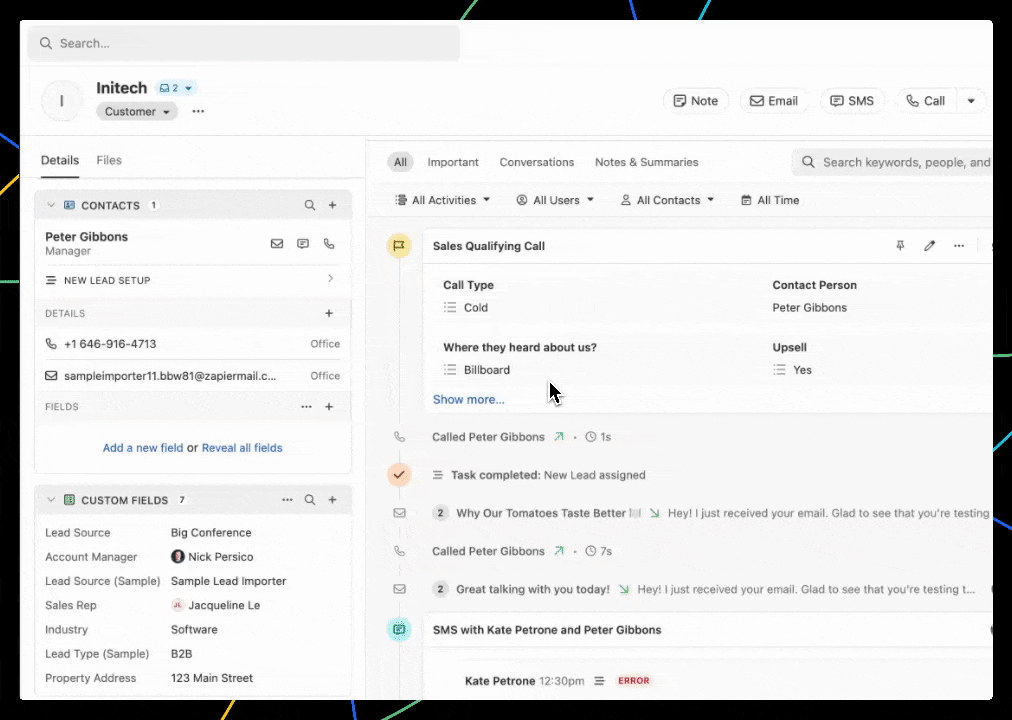The width and height of the screenshot is (1012, 720).
Task: Click the teal SMS conversation icon
Action: pos(399,630)
